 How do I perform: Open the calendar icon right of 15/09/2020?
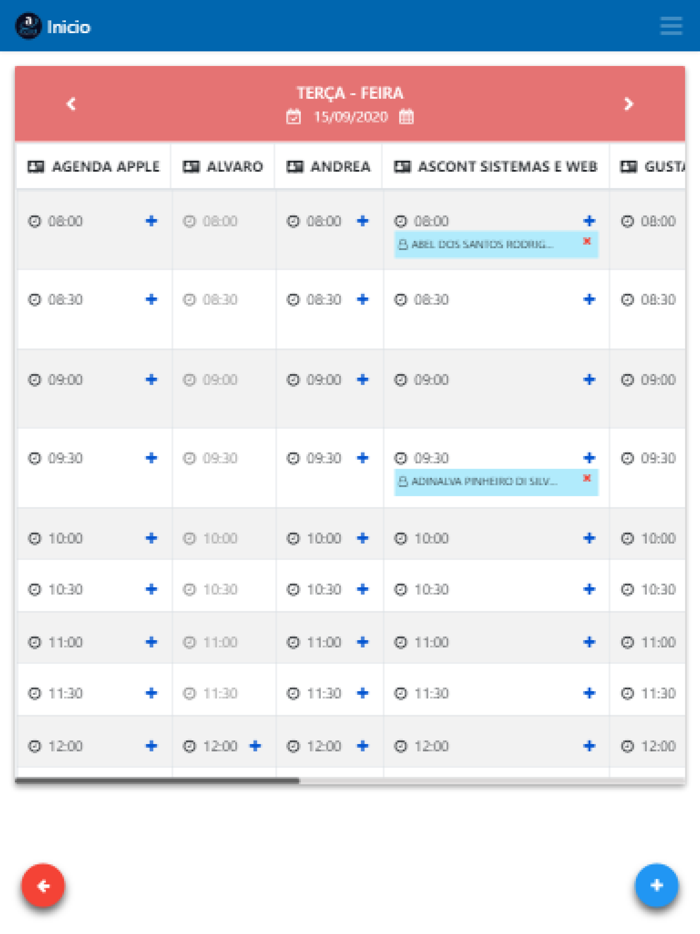[x=408, y=115]
